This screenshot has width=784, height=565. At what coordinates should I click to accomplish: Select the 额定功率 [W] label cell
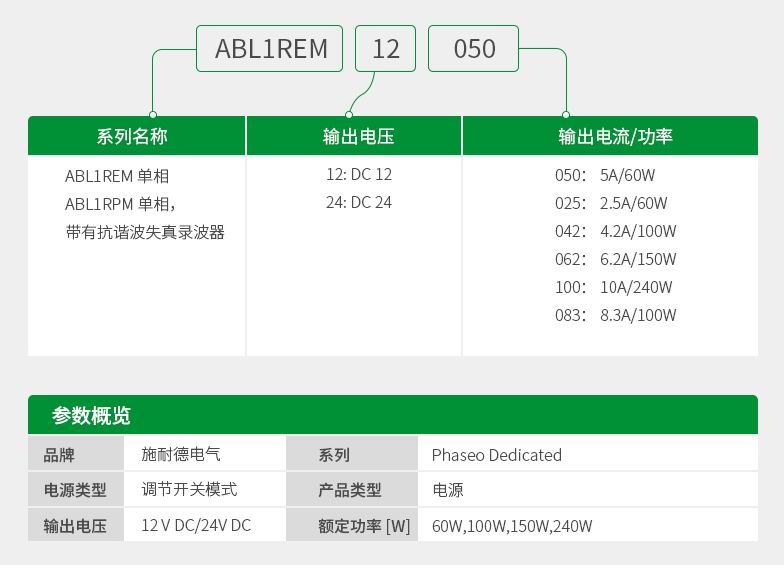[352, 524]
